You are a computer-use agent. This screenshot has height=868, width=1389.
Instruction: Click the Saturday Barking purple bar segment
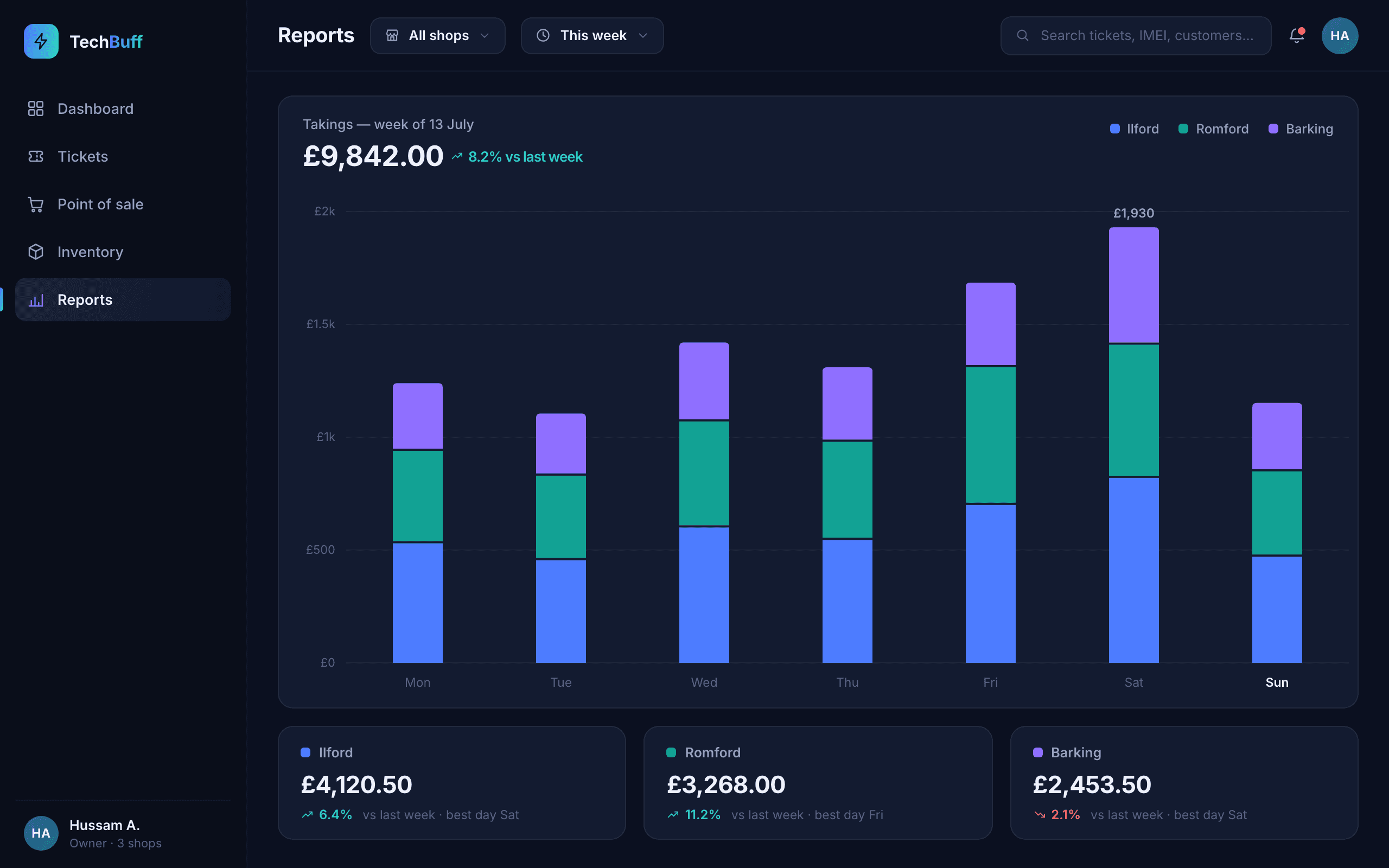pos(1133,285)
